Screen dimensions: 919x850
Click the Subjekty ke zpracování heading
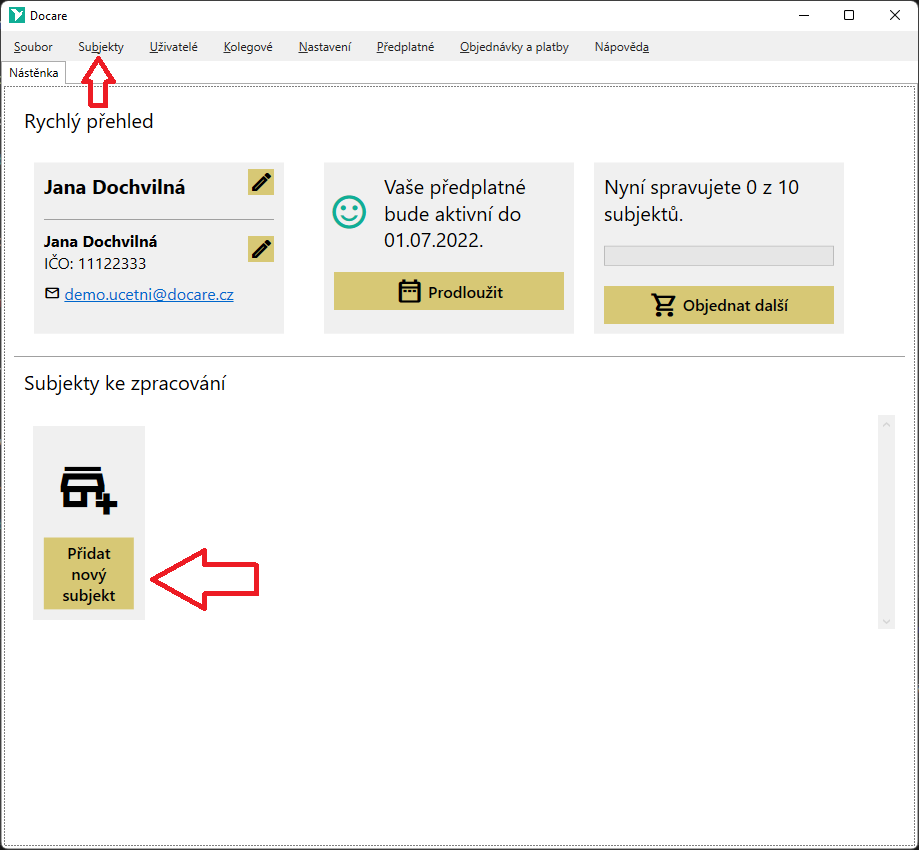pyautogui.click(x=125, y=383)
